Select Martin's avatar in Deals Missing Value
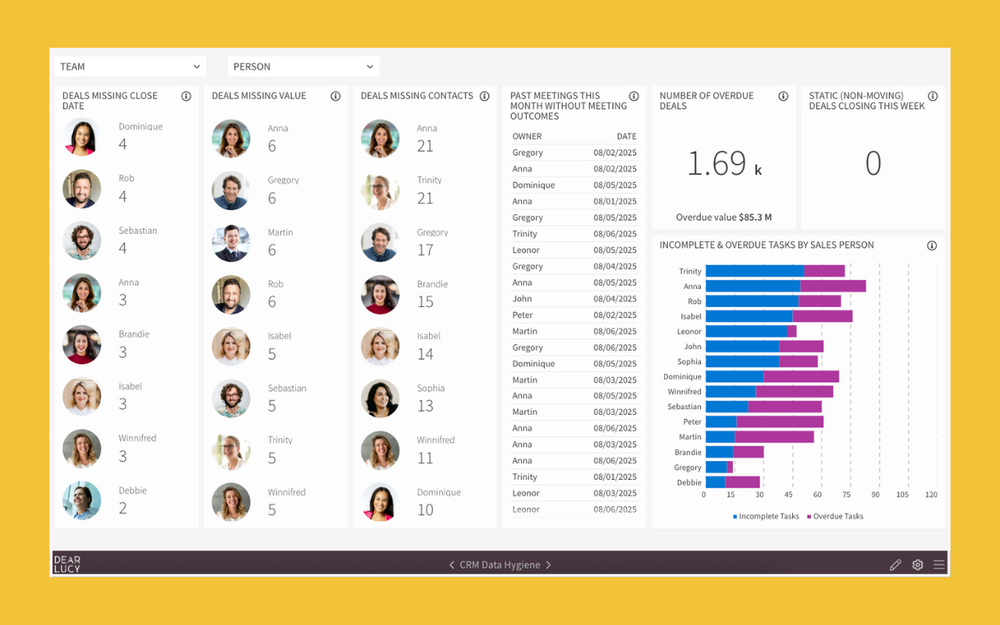This screenshot has width=1000, height=625. tap(231, 243)
